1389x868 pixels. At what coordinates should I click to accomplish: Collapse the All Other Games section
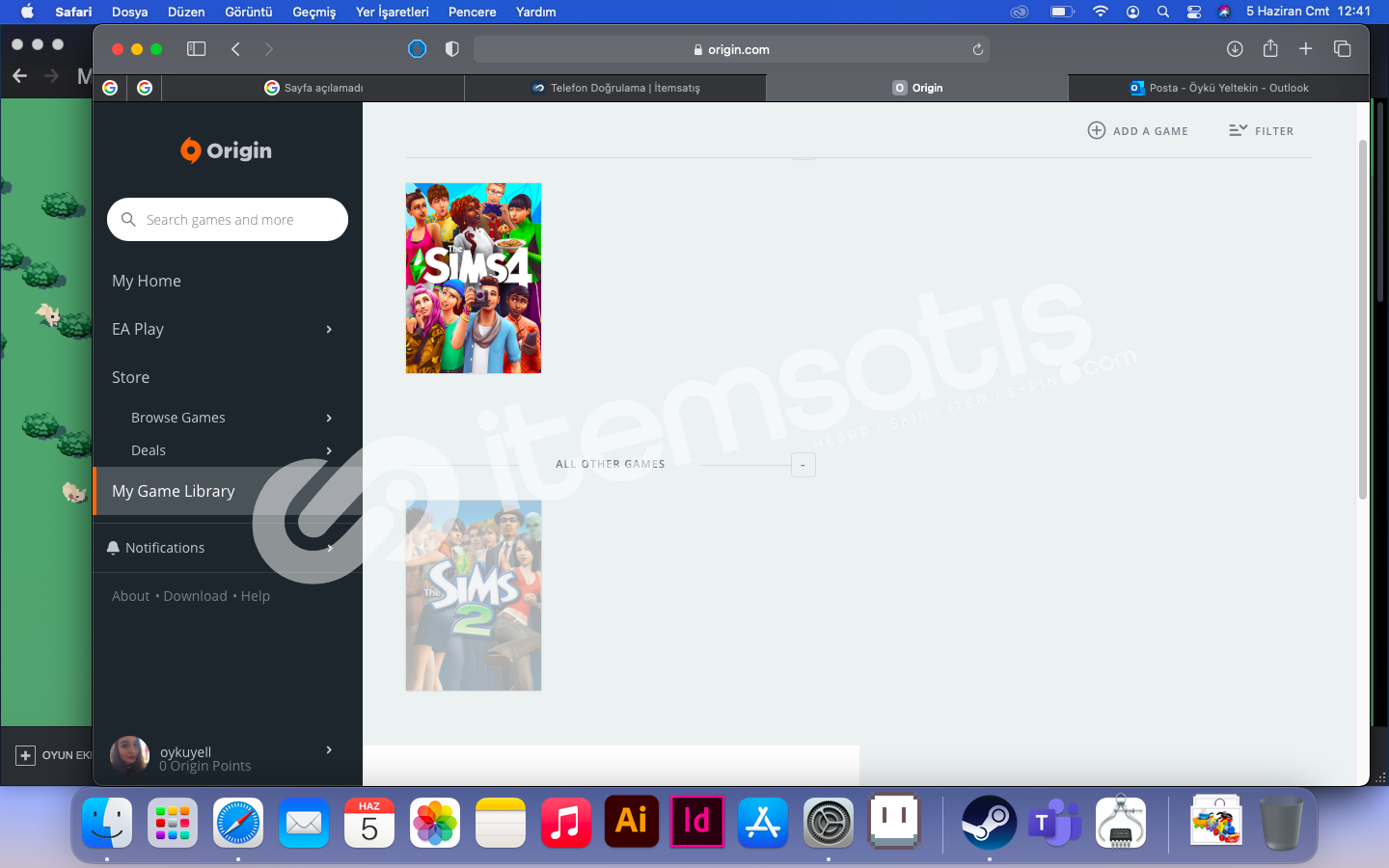803,465
